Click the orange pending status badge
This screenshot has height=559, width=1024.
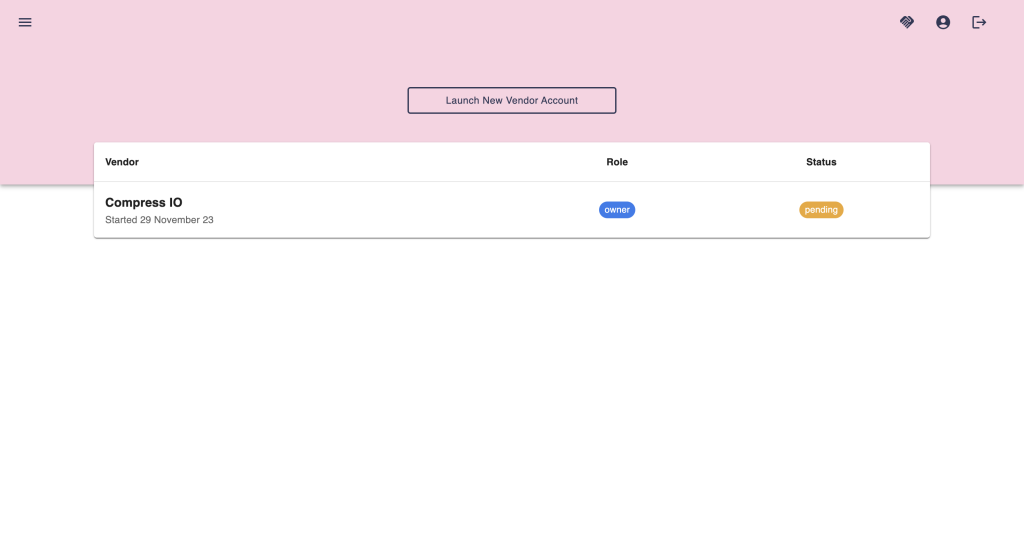point(821,210)
